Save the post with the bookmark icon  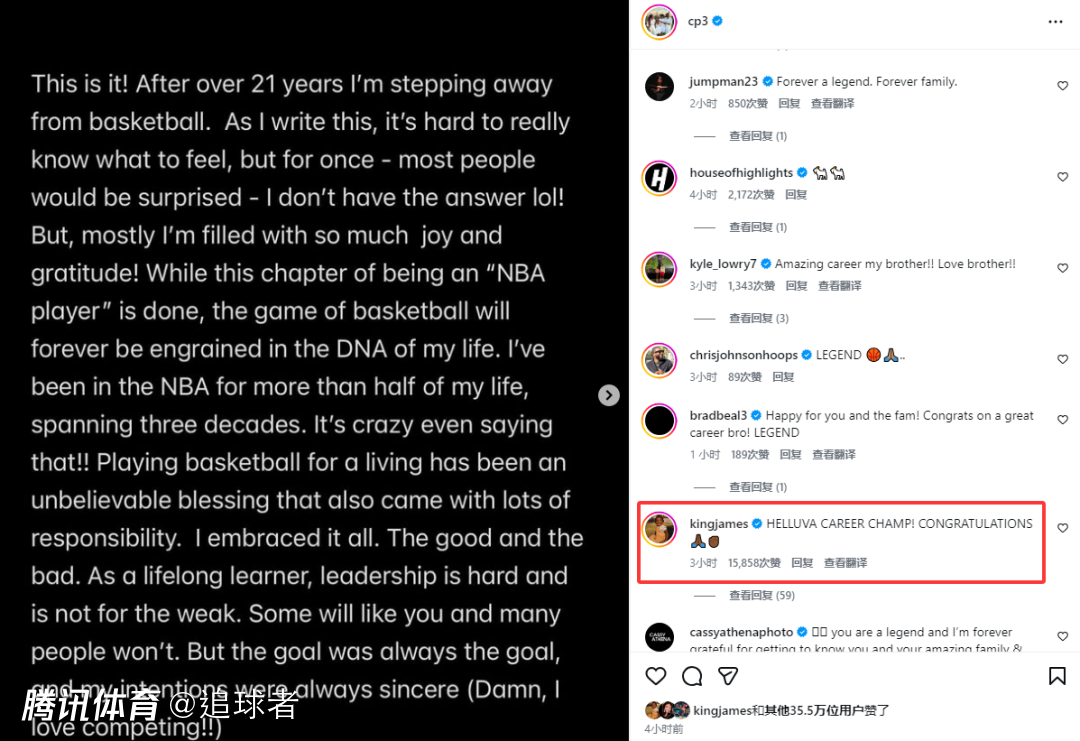pyautogui.click(x=1057, y=676)
